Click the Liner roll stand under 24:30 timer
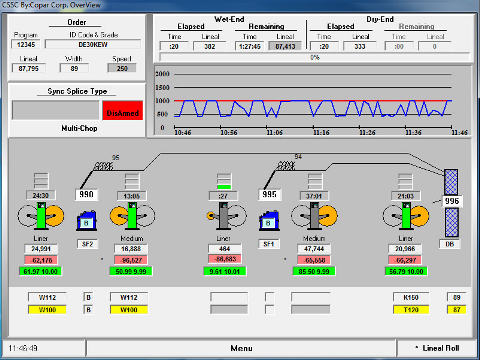Image resolution: width=480 pixels, height=360 pixels. click(41, 216)
